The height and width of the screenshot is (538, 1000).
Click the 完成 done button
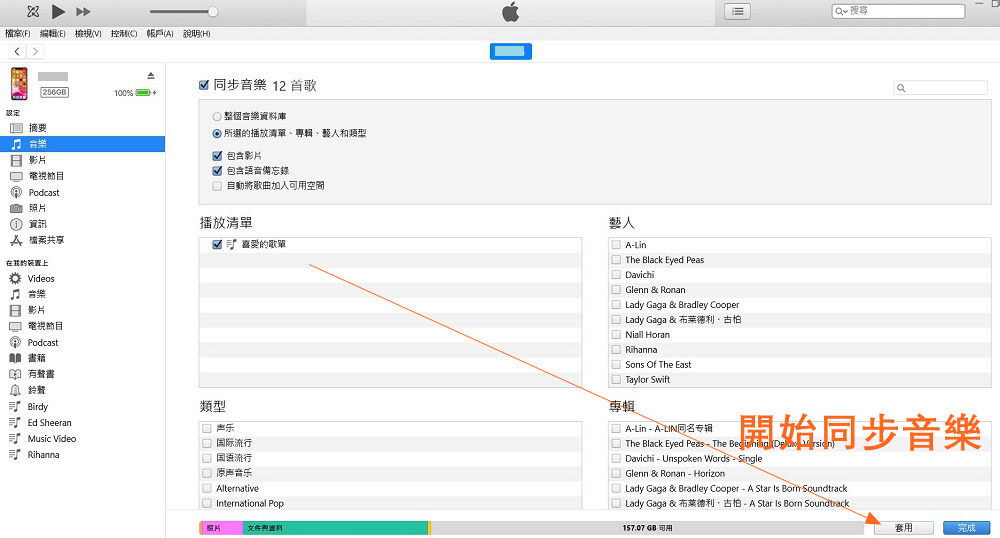tap(966, 528)
